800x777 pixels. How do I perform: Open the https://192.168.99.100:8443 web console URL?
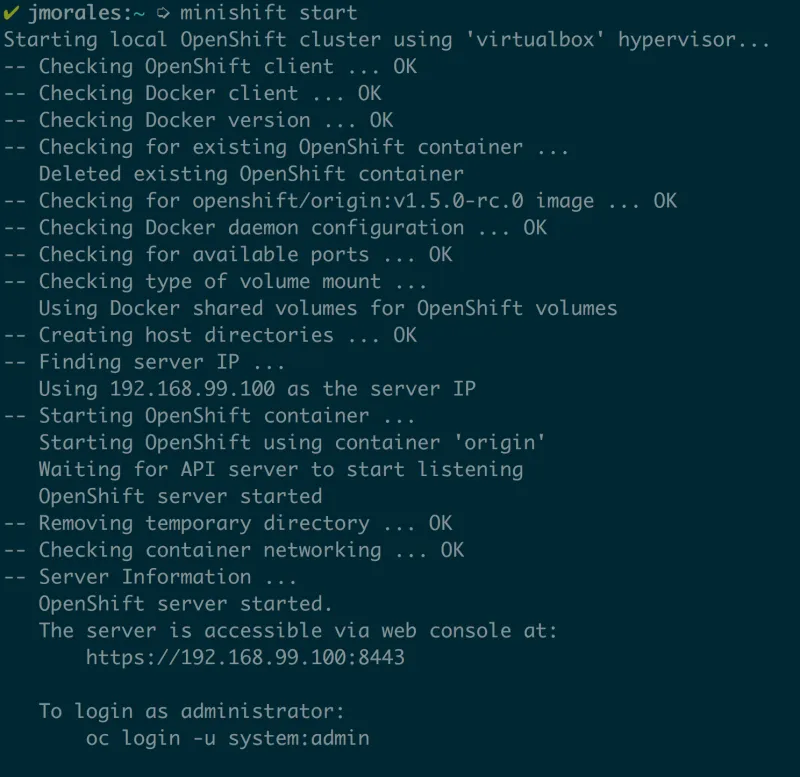coord(245,658)
